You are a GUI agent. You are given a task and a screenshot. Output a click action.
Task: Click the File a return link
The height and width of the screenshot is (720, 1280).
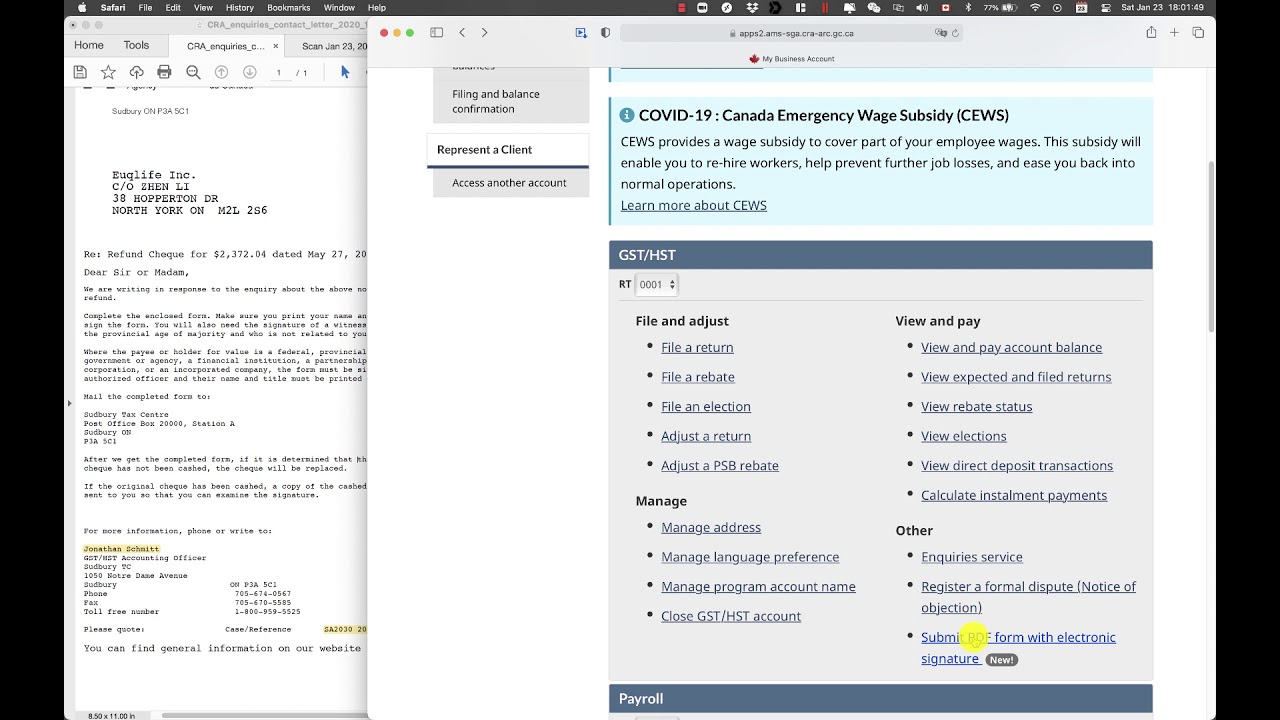pyautogui.click(x=697, y=347)
